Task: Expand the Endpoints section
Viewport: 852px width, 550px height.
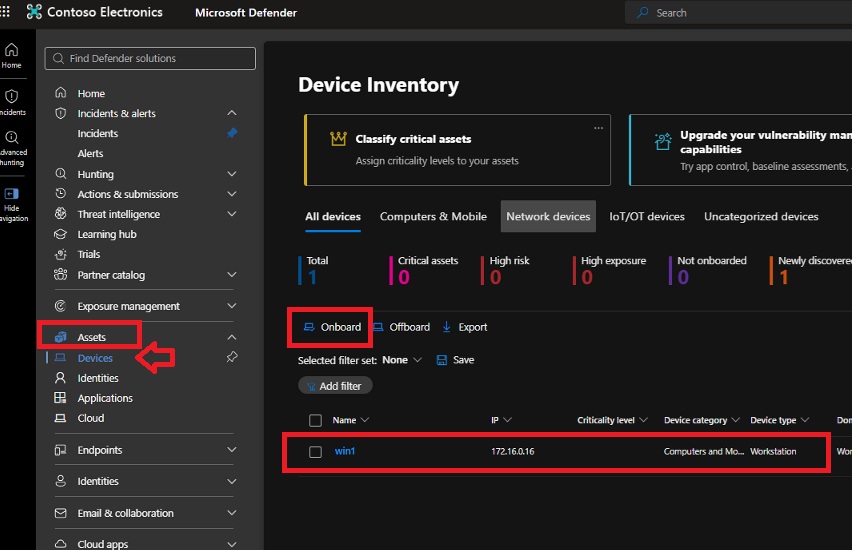Action: [232, 450]
